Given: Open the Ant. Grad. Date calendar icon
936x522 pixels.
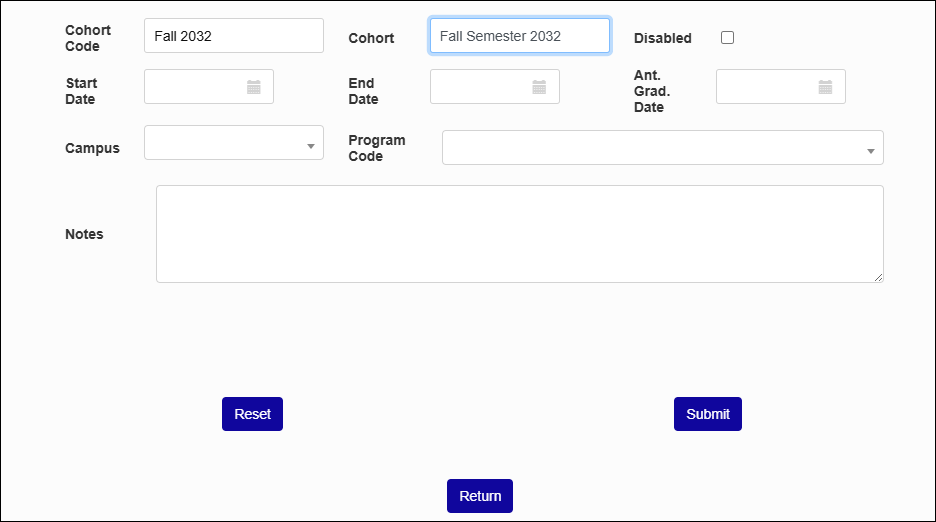Looking at the screenshot, I should [825, 87].
